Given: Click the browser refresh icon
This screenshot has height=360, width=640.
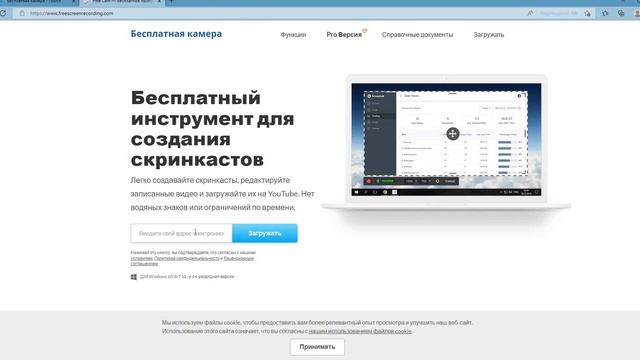Looking at the screenshot, I should click(3, 13).
